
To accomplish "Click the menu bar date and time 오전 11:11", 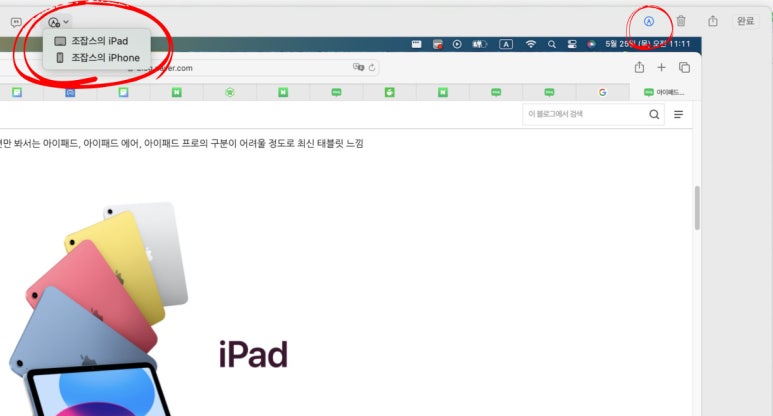I will click(x=647, y=44).
